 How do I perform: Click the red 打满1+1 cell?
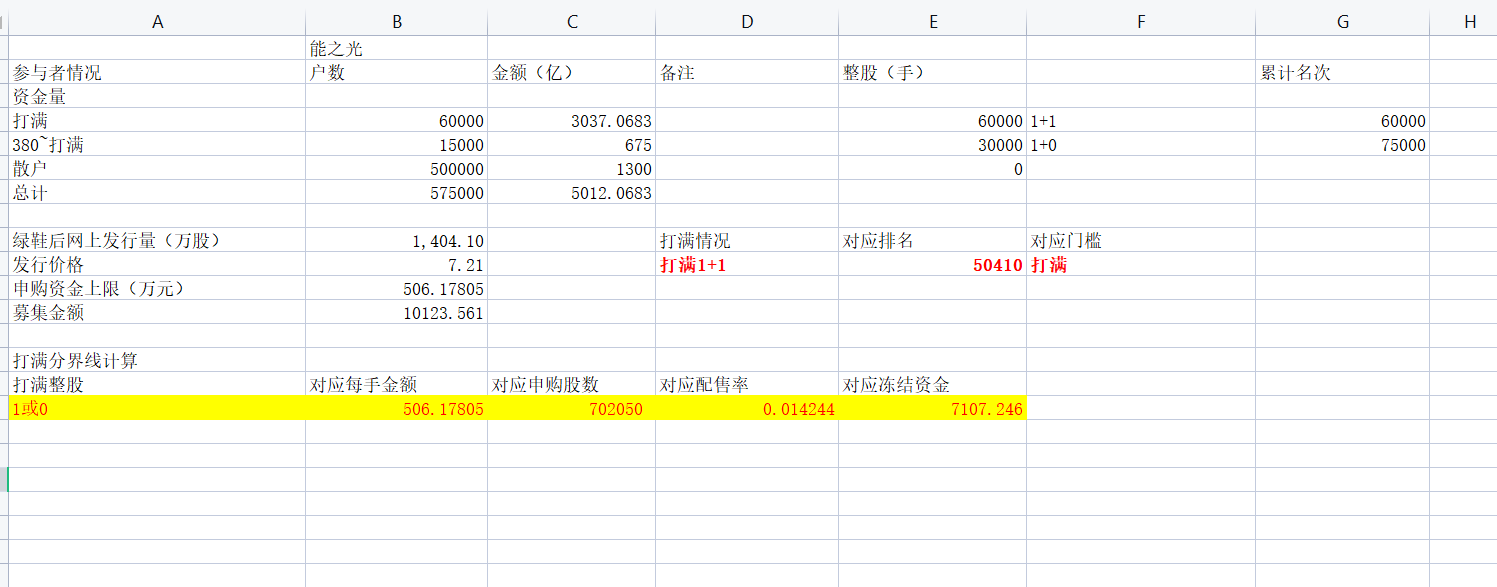[x=747, y=264]
